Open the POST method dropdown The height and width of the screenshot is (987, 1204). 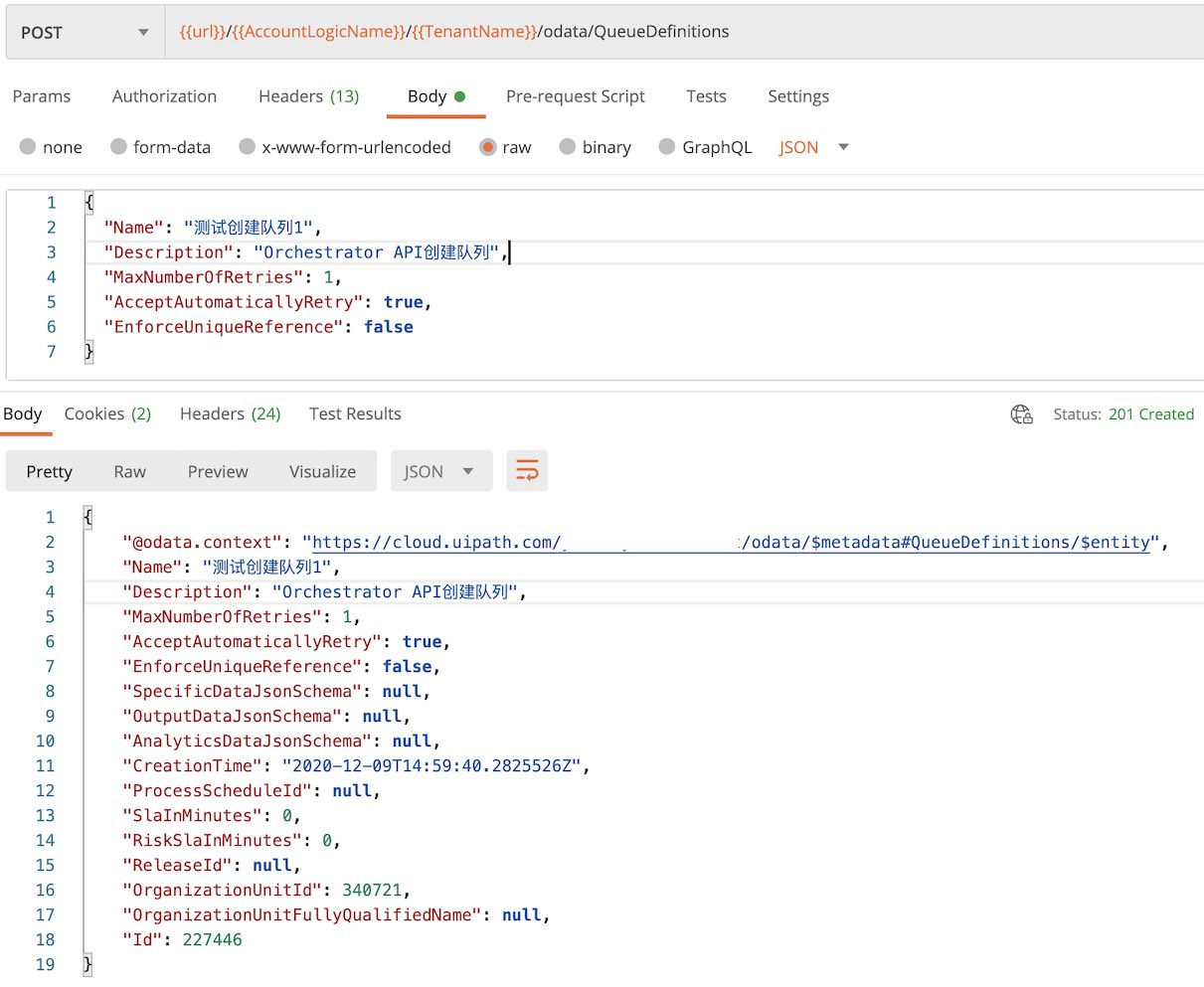coord(84,33)
